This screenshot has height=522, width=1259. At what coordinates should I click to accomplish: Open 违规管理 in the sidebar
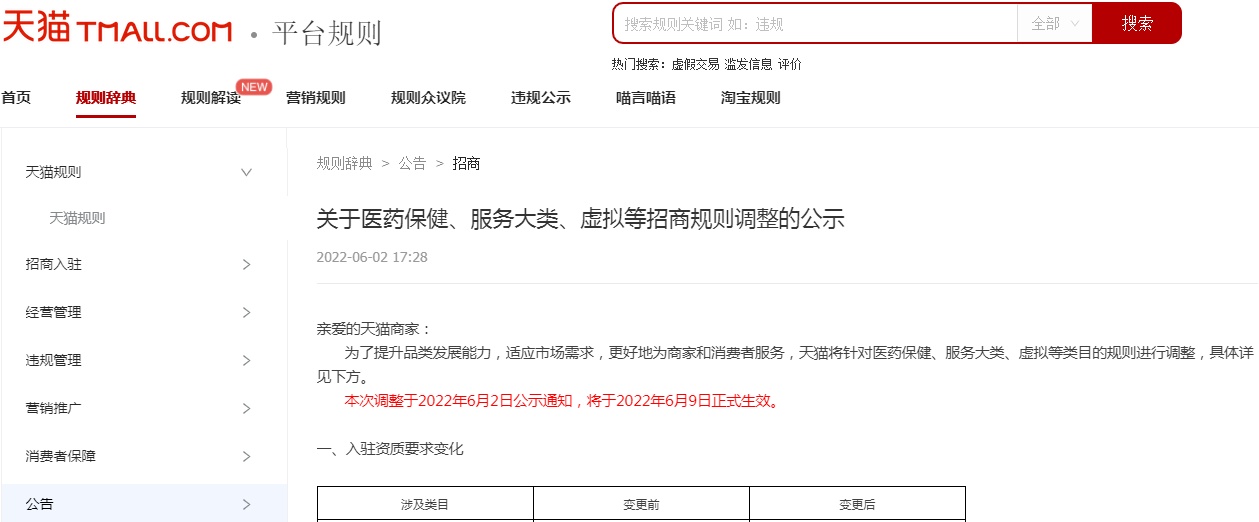point(54,360)
